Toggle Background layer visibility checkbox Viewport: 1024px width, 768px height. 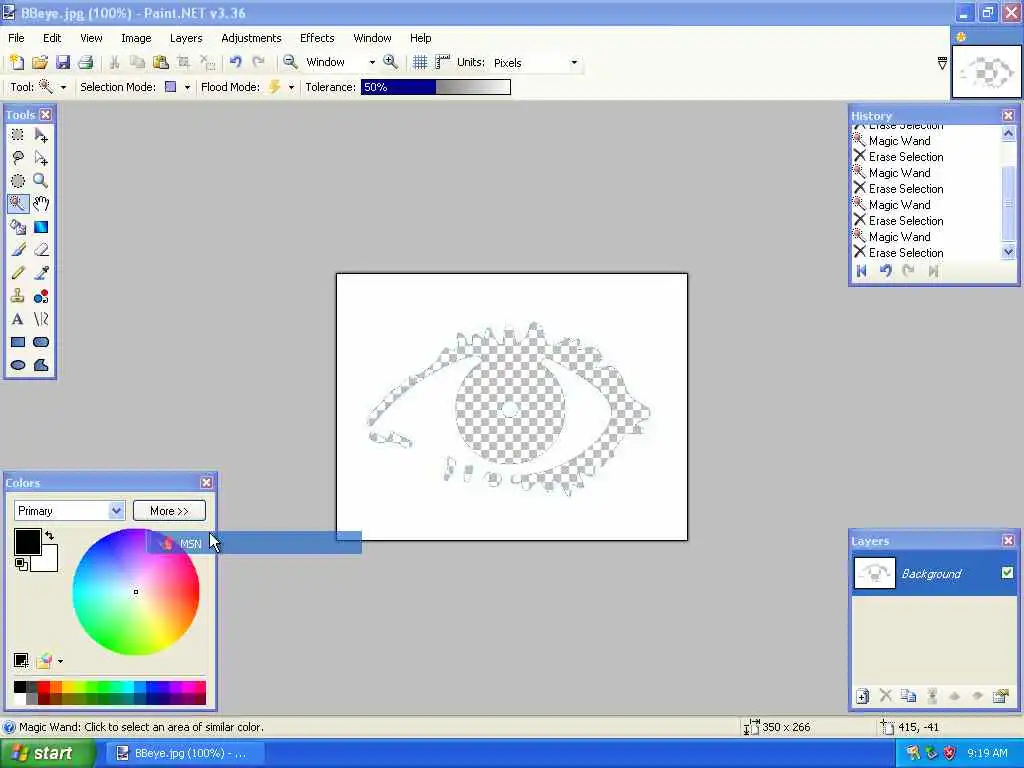tap(1007, 573)
